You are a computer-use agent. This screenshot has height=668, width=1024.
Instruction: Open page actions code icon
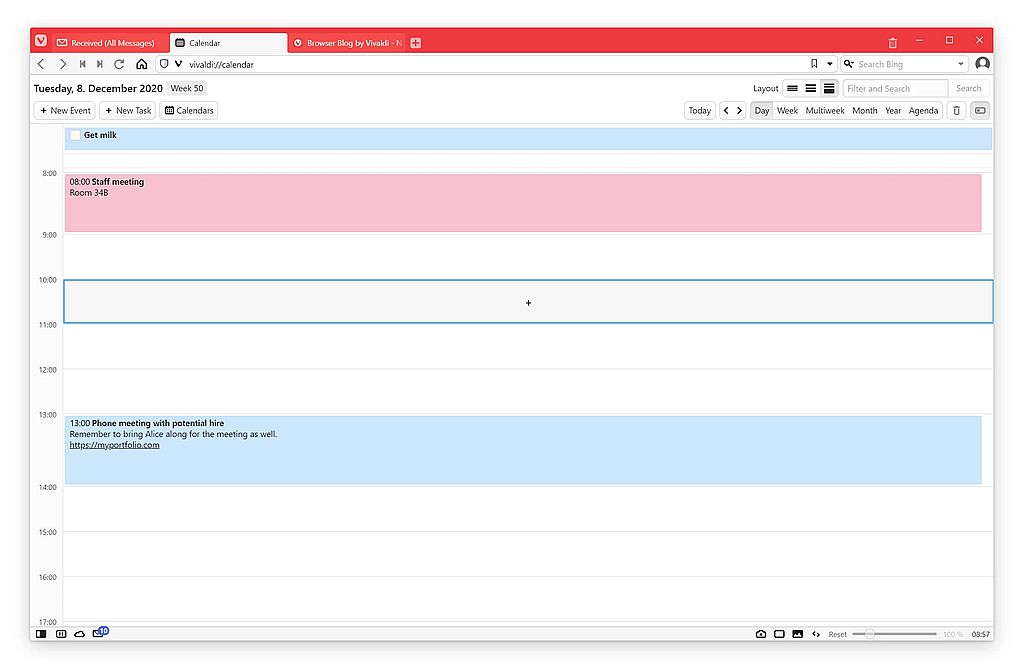[816, 634]
